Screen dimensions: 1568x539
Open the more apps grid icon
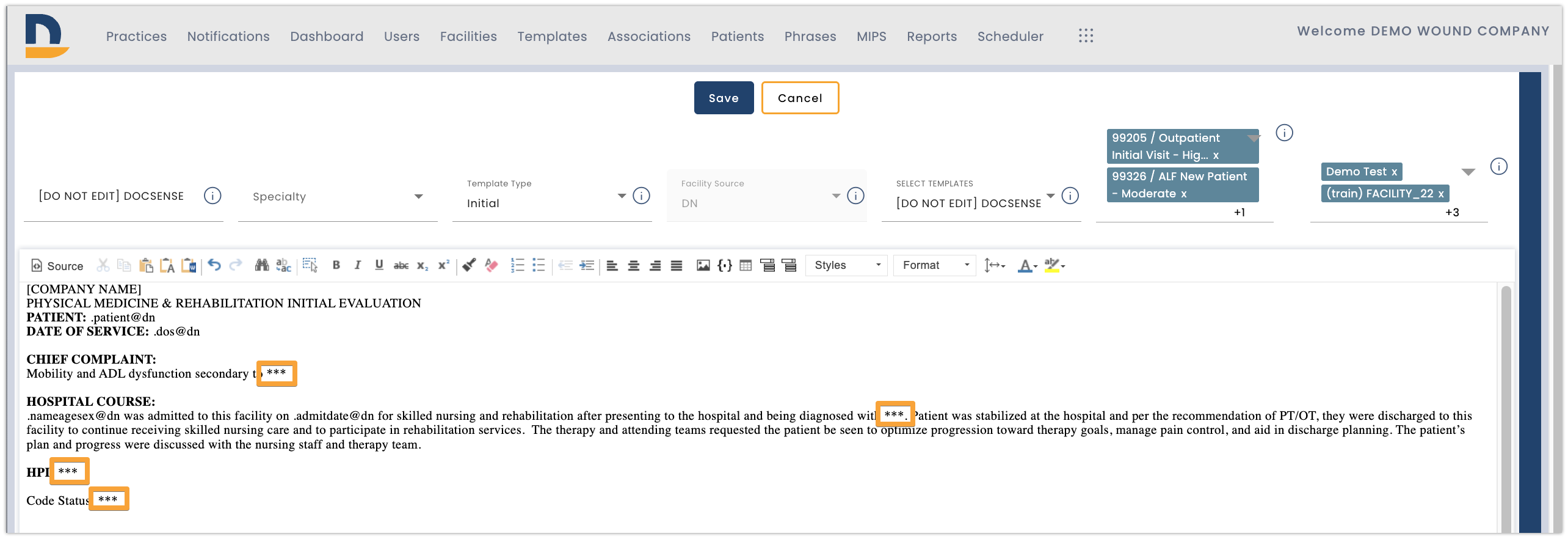click(x=1086, y=36)
